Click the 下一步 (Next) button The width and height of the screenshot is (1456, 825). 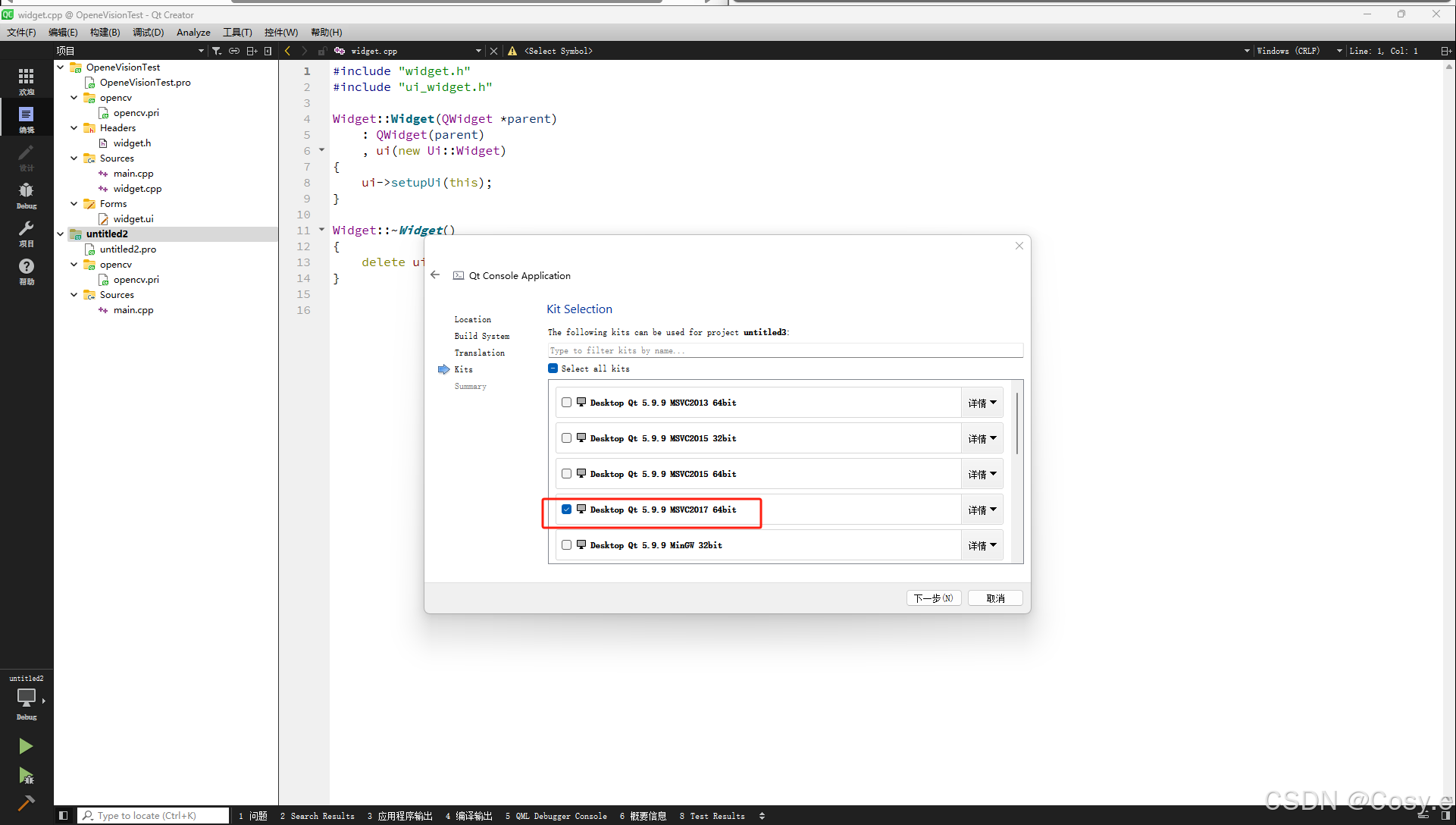click(x=933, y=598)
